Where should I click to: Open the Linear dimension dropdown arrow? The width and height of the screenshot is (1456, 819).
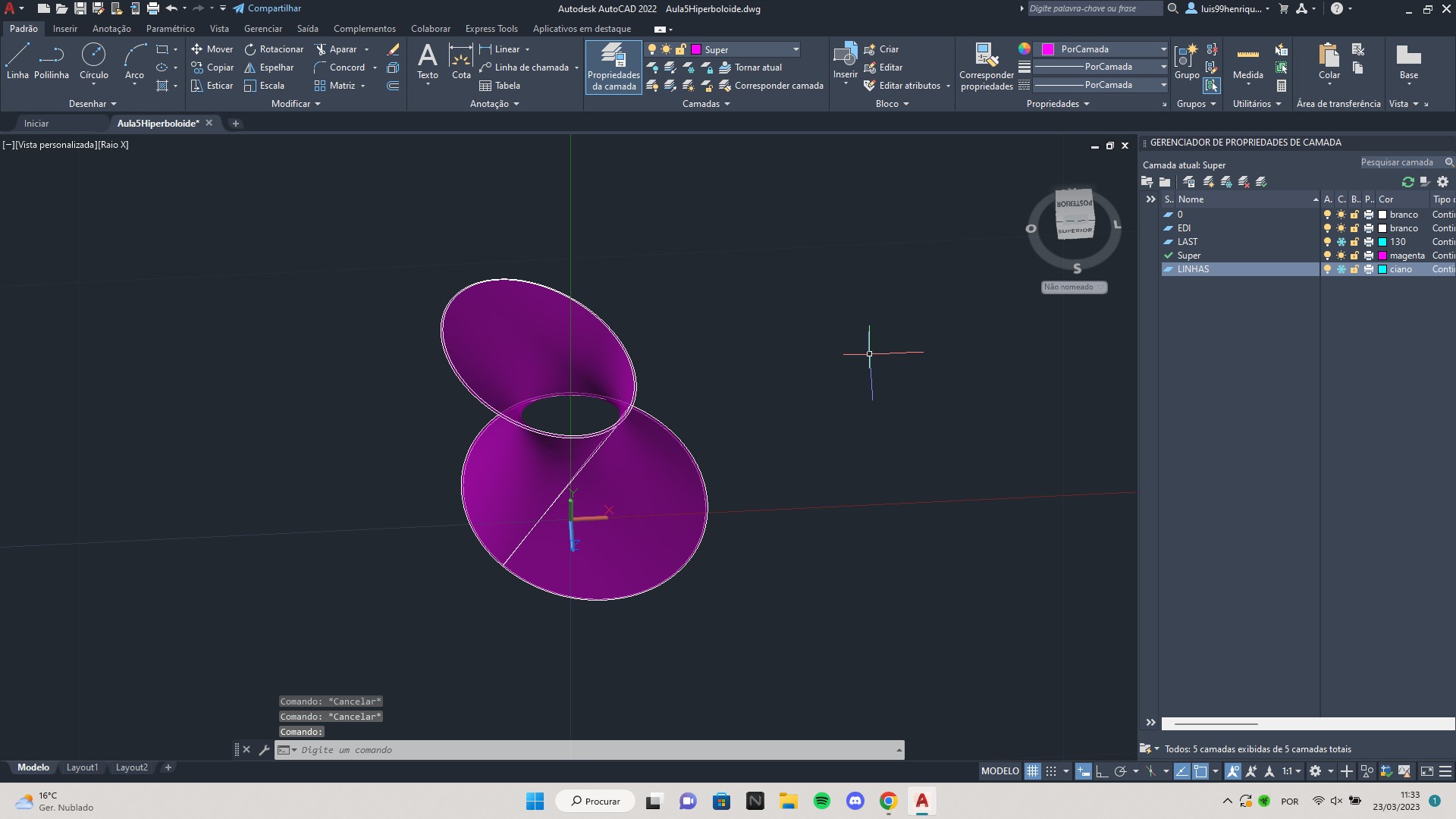point(527,49)
